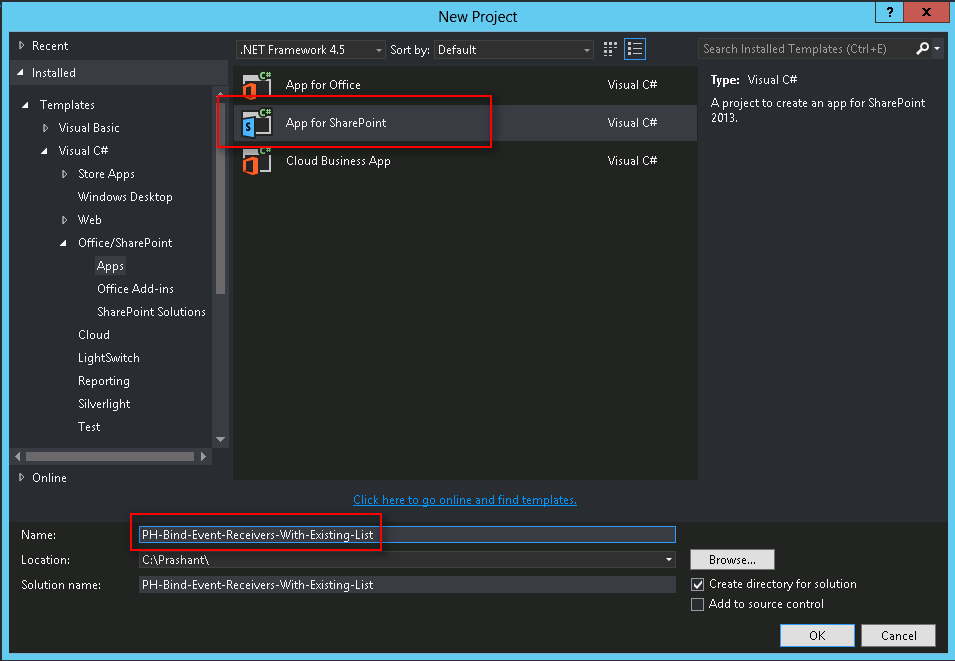Image resolution: width=955 pixels, height=661 pixels.
Task: Select the App for SharePoint template icon
Action: [257, 122]
